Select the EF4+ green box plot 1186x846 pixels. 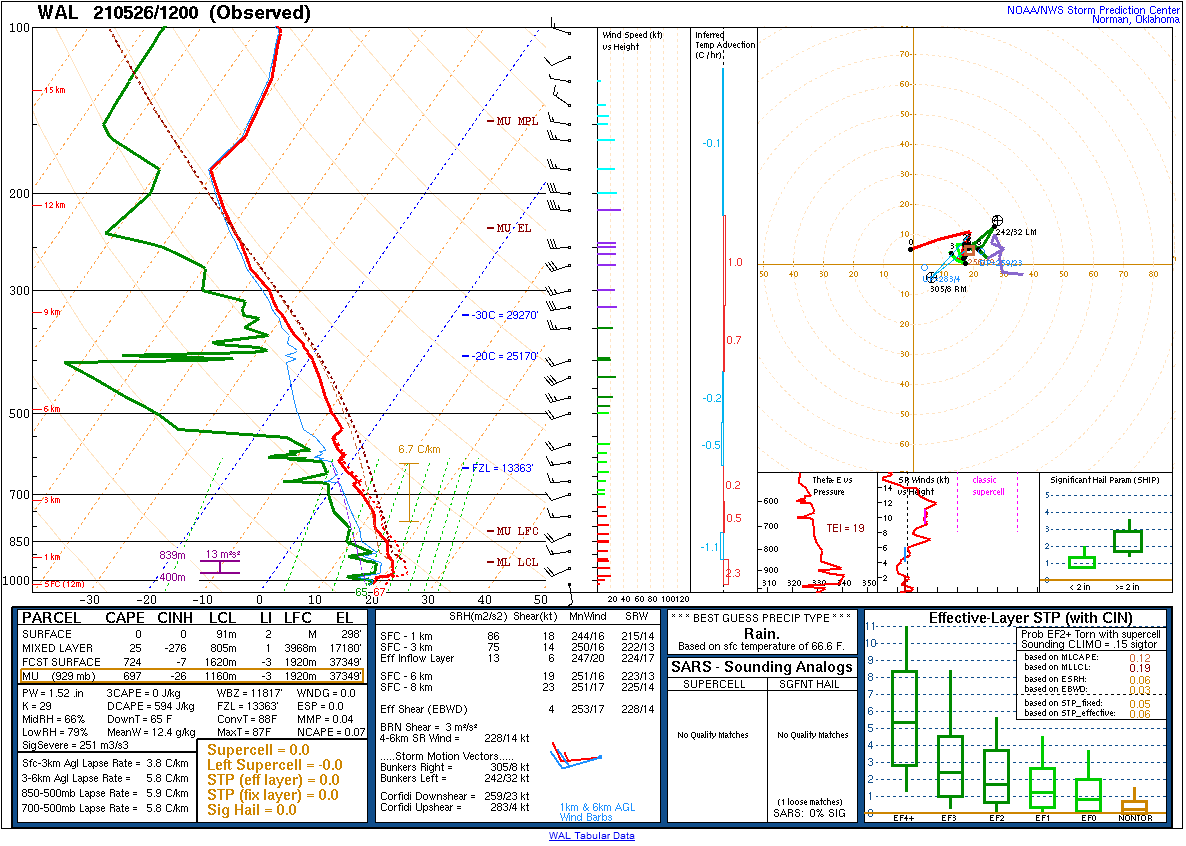[x=904, y=718]
